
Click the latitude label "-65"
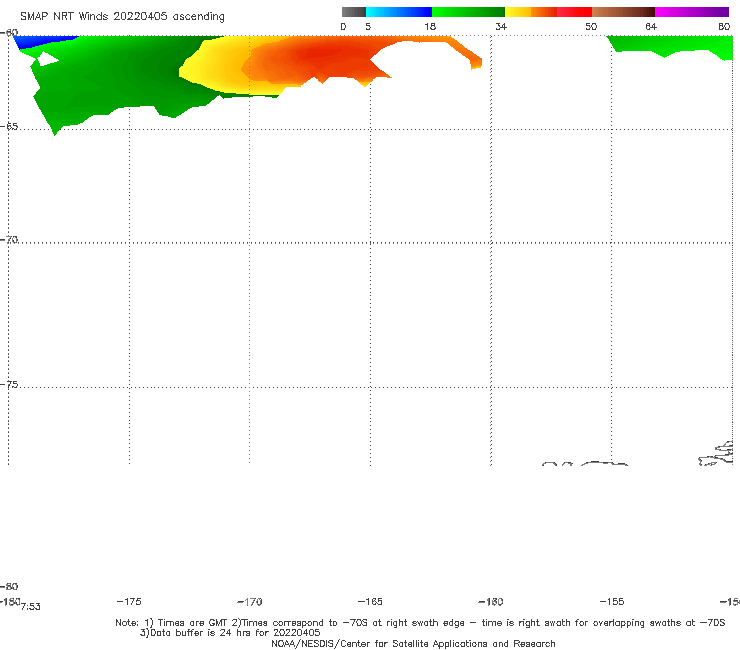click(9, 127)
